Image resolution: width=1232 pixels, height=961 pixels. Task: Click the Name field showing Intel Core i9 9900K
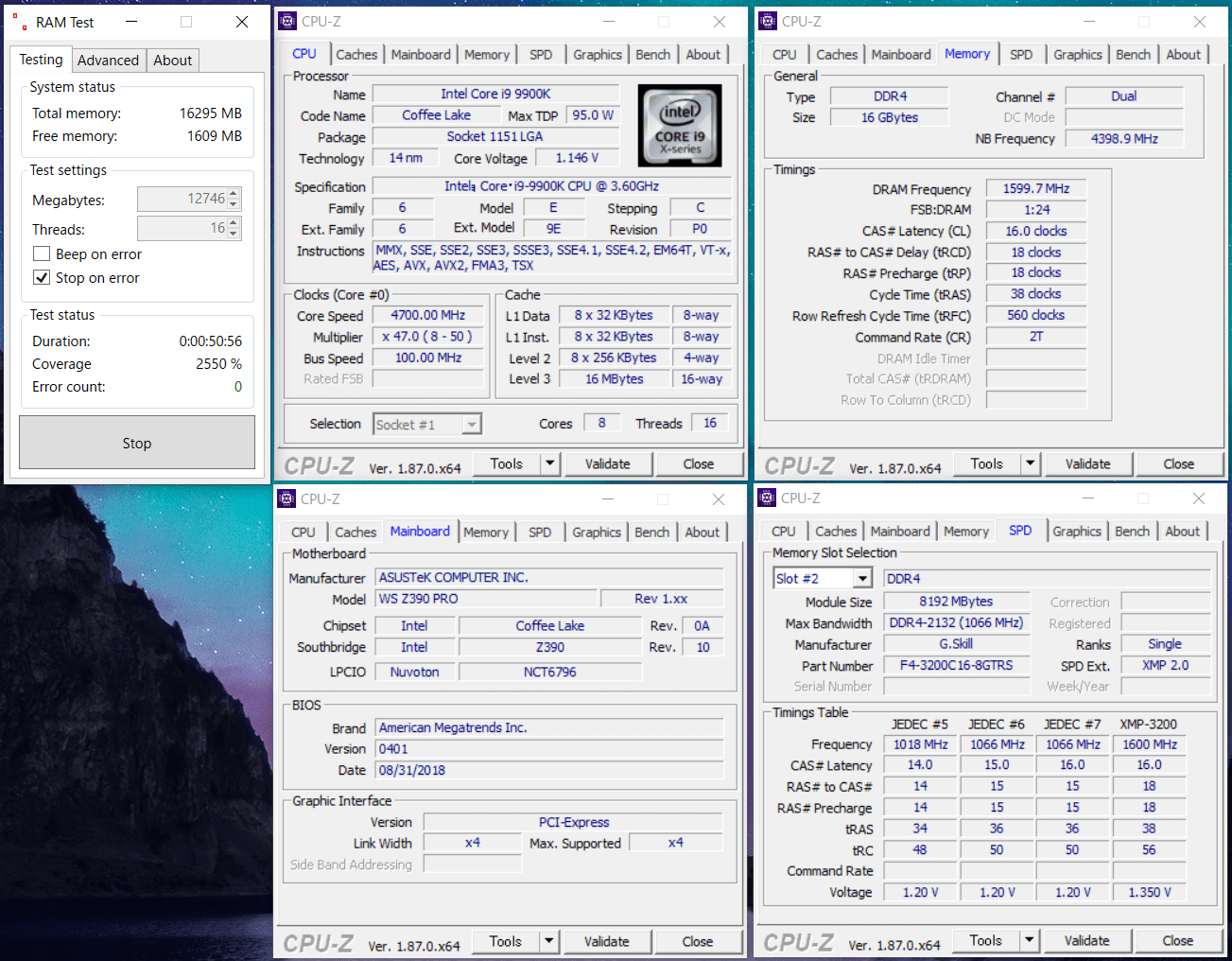click(495, 94)
